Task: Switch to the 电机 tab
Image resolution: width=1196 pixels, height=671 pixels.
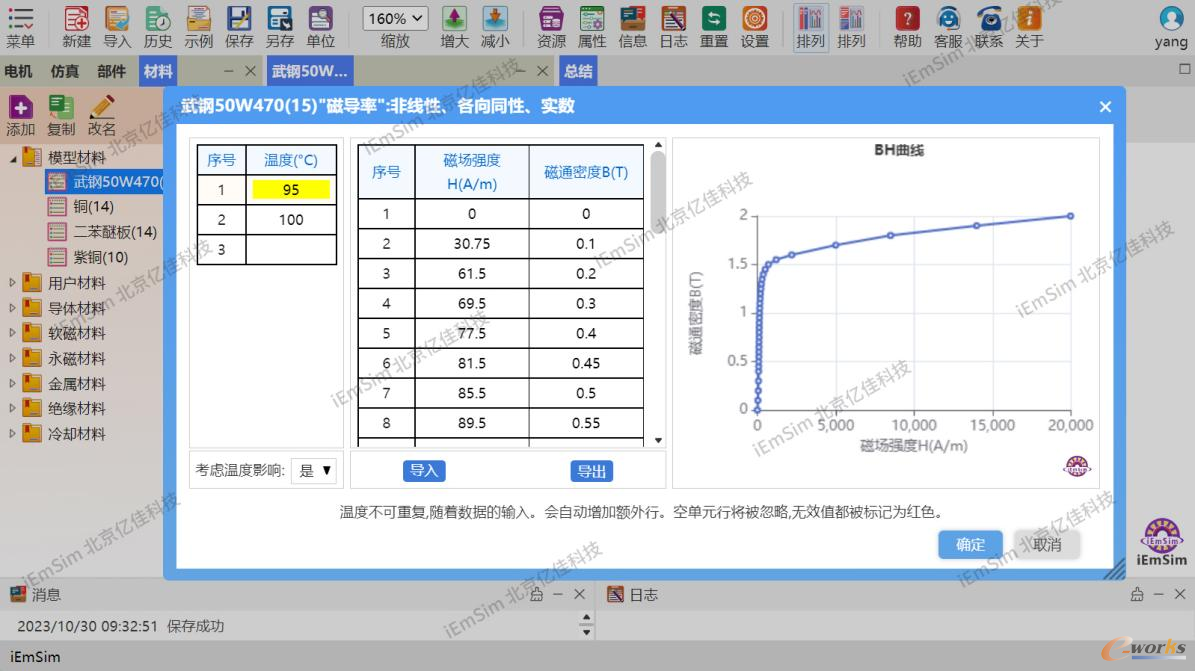Action: 18,72
